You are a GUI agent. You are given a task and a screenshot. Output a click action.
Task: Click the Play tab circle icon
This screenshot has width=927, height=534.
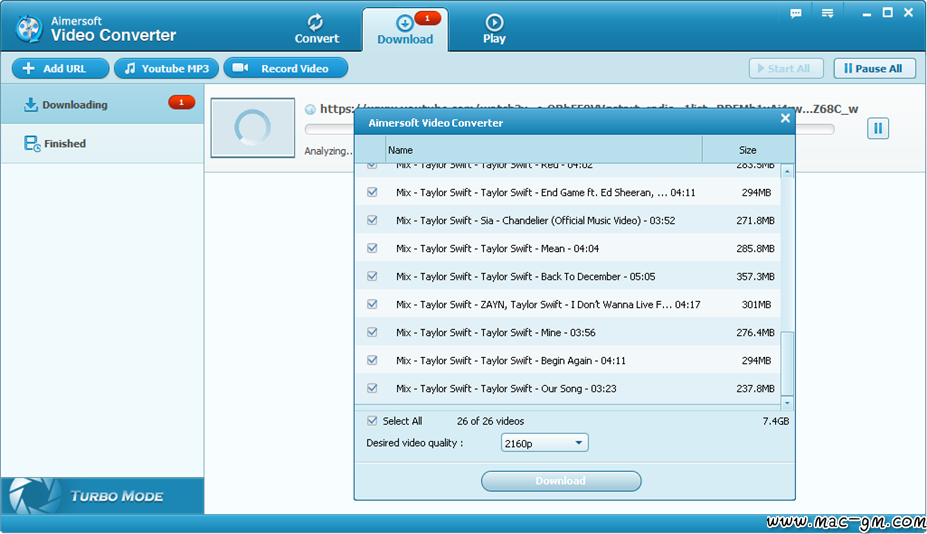pyautogui.click(x=494, y=22)
